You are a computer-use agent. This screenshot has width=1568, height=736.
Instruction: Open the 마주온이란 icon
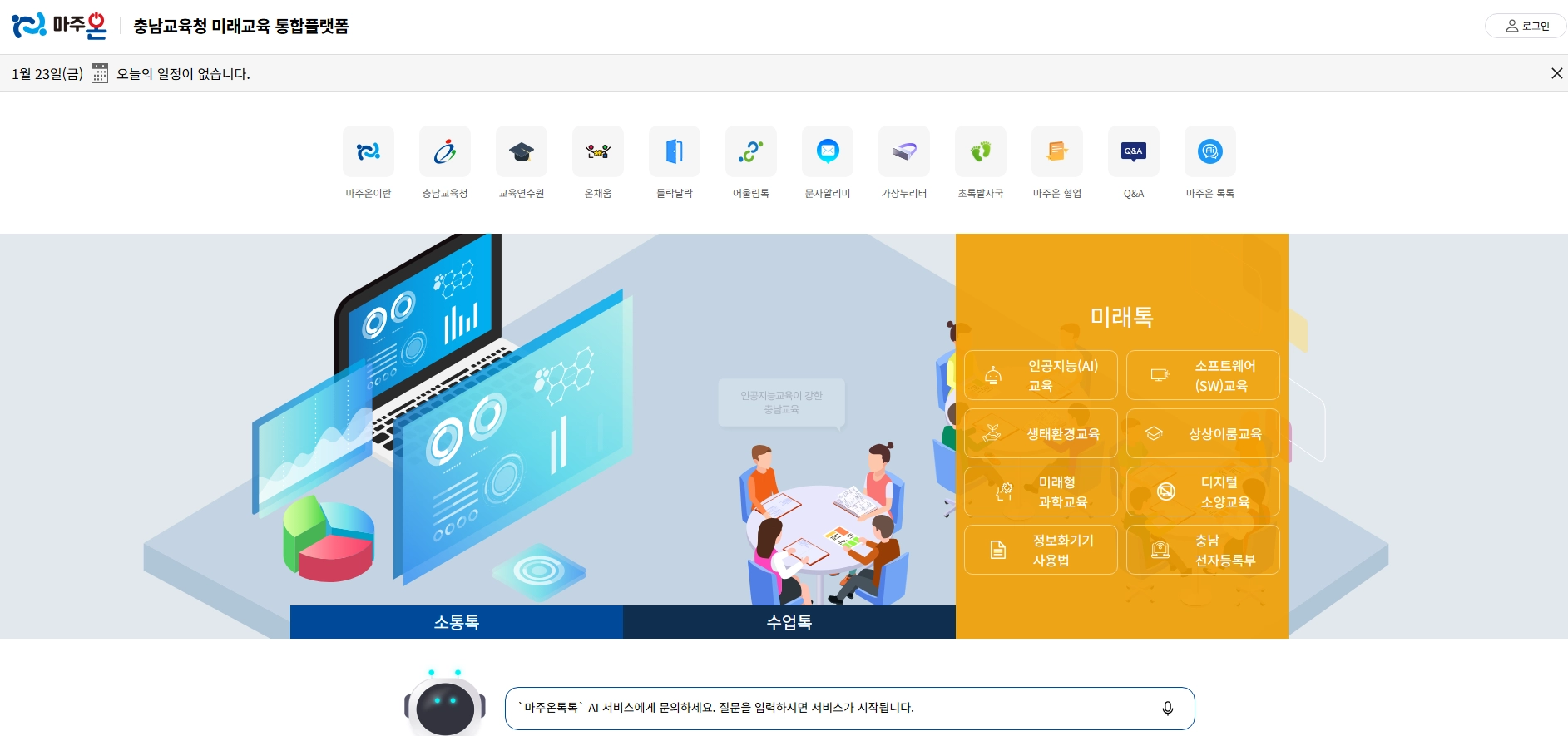(369, 151)
